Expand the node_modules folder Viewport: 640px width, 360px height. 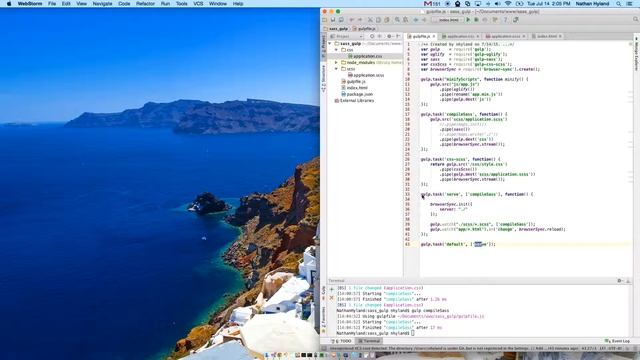click(336, 62)
